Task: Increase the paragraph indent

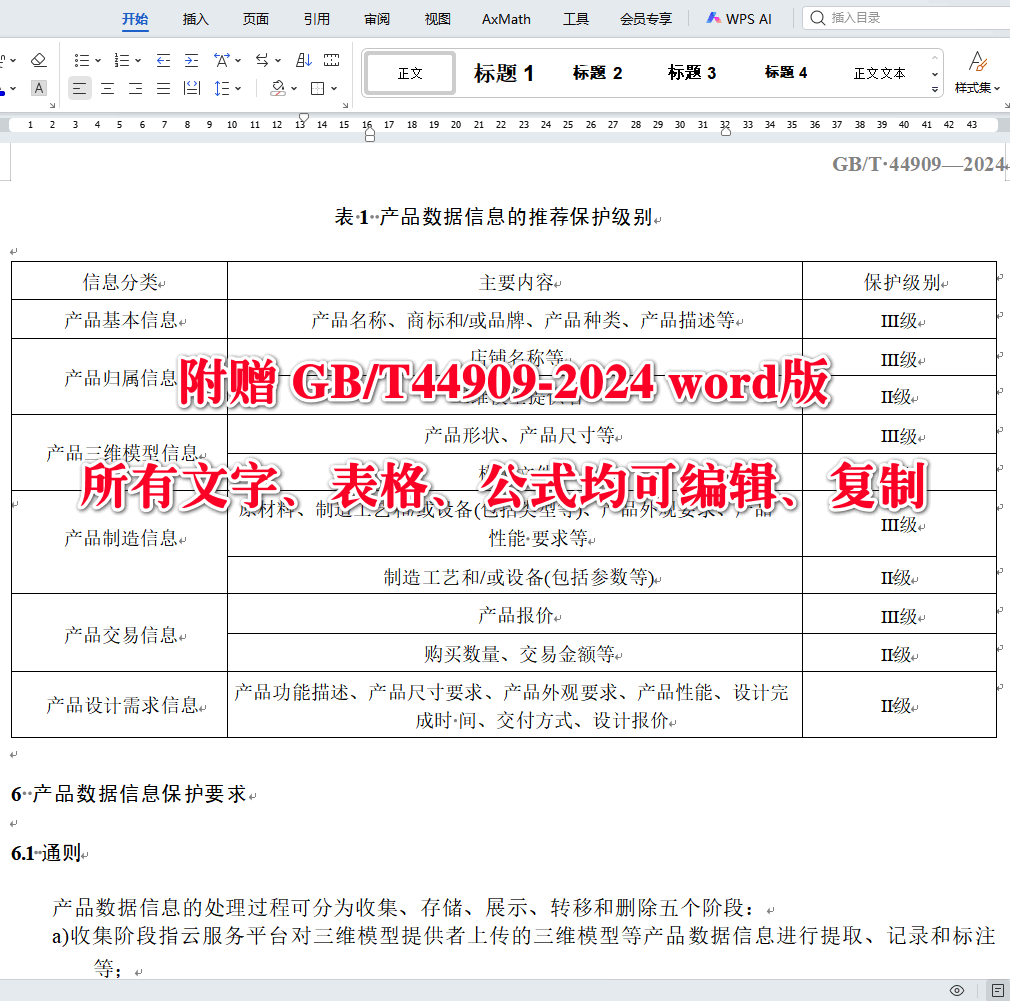Action: pos(191,60)
